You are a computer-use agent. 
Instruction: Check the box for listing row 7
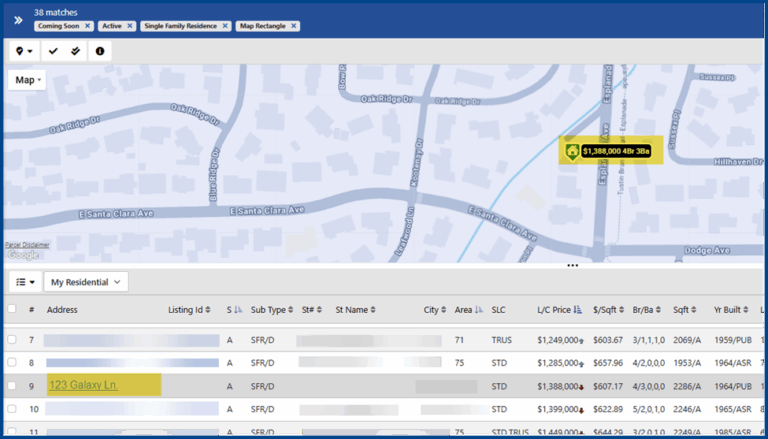pos(12,340)
